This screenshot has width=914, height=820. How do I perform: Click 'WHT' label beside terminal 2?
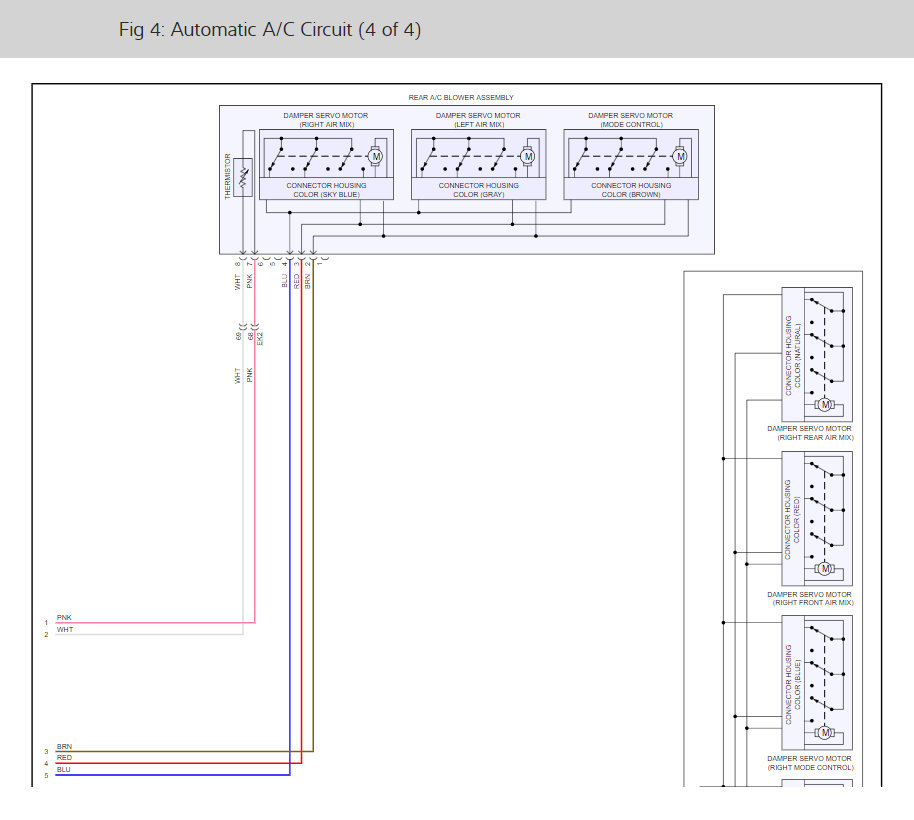(x=65, y=629)
